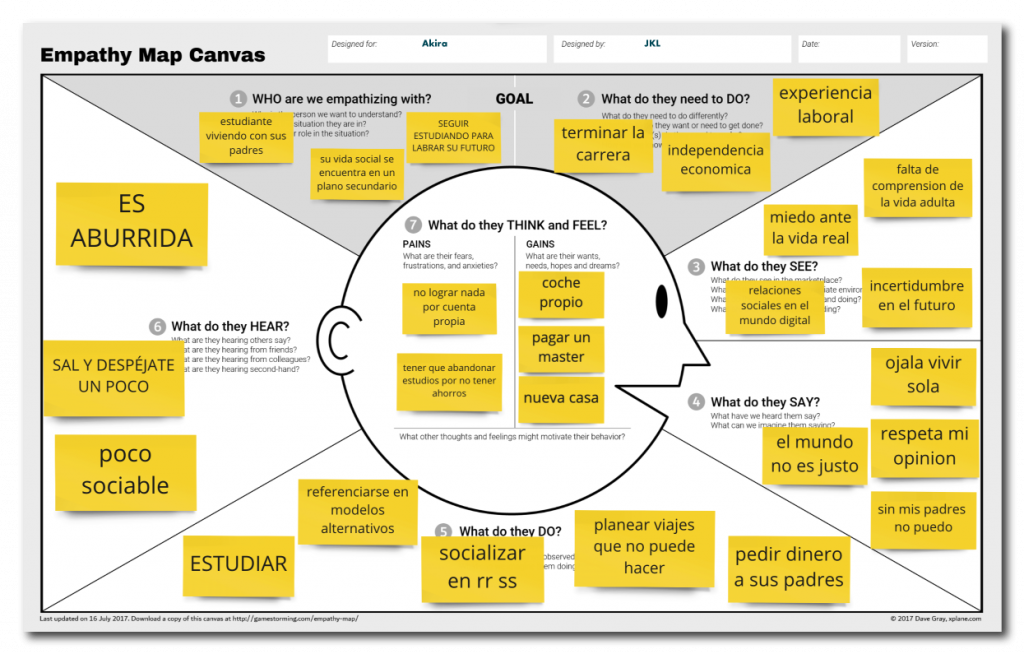Image resolution: width=1024 pixels, height=654 pixels.
Task: Select the 'experiencia laboral' sticky note
Action: 825,105
